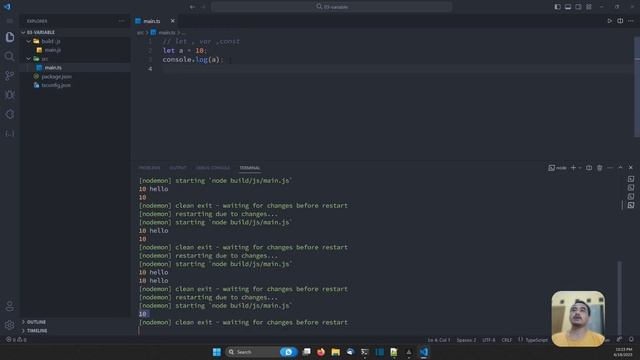This screenshot has width=640, height=360.
Task: Select the fourth terminal in the list
Action: pyautogui.click(x=631, y=205)
